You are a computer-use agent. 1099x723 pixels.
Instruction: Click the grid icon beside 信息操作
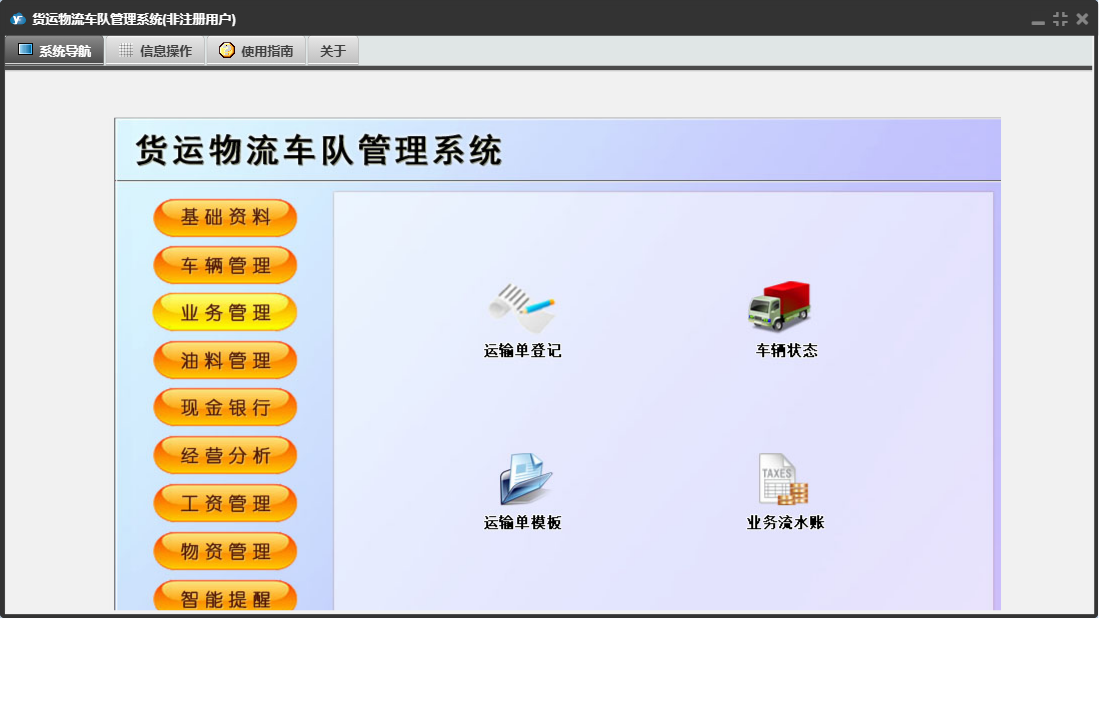pos(126,50)
